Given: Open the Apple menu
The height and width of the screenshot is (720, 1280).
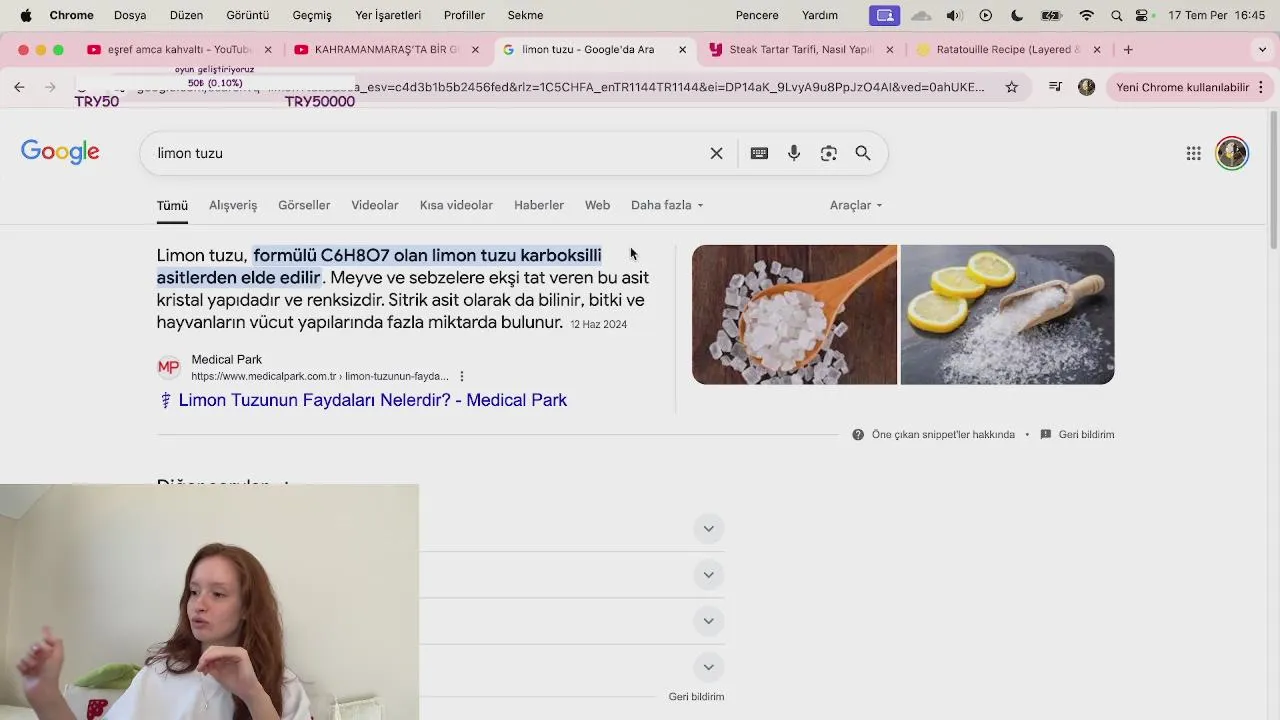Looking at the screenshot, I should point(26,15).
